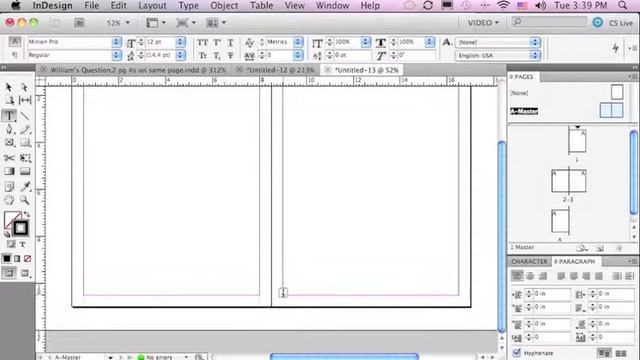
Task: Toggle Strikethrough formatting button
Action: pos(231,55)
